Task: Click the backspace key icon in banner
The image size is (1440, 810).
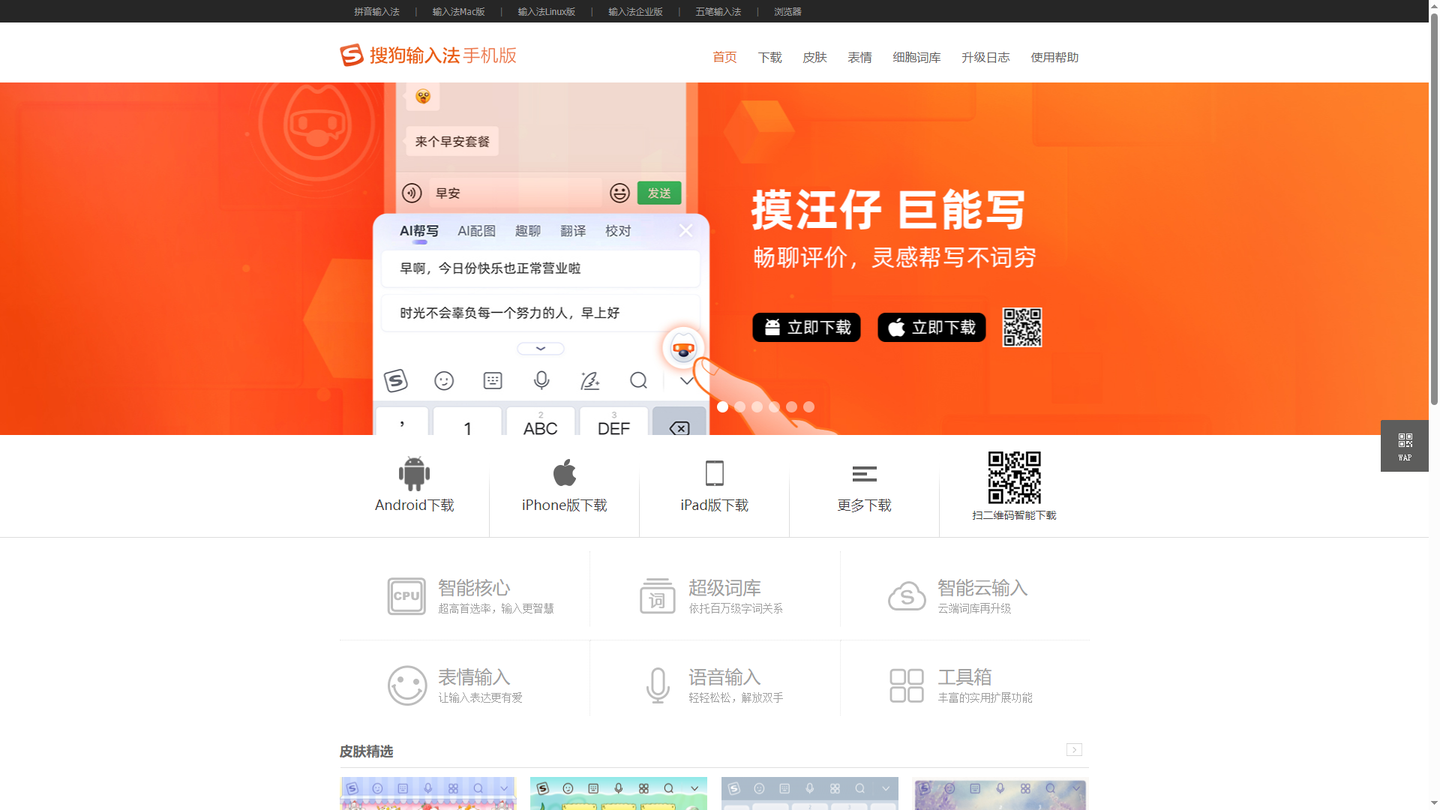Action: coord(679,427)
